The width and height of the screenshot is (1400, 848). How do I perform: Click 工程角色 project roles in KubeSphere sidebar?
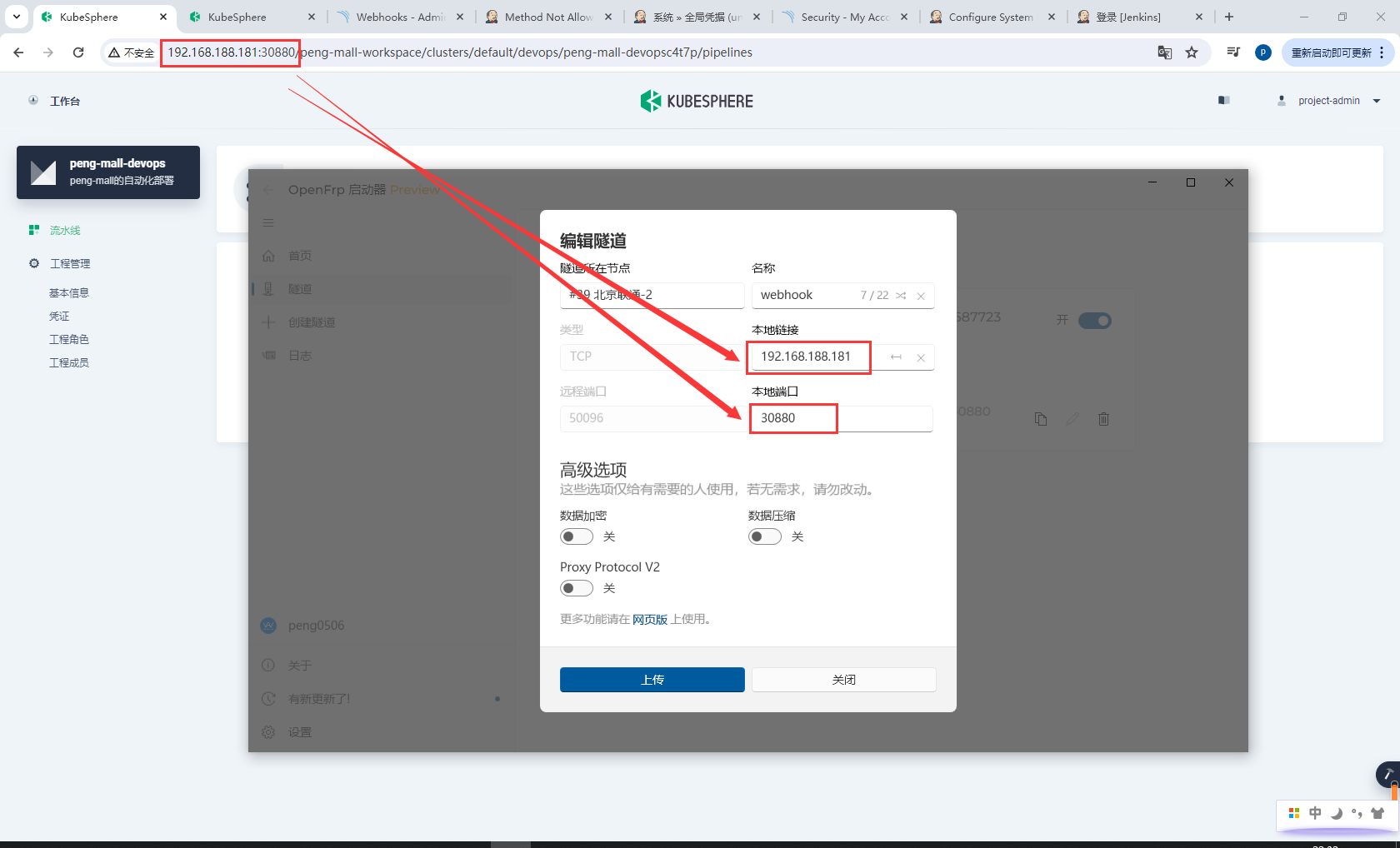69,340
